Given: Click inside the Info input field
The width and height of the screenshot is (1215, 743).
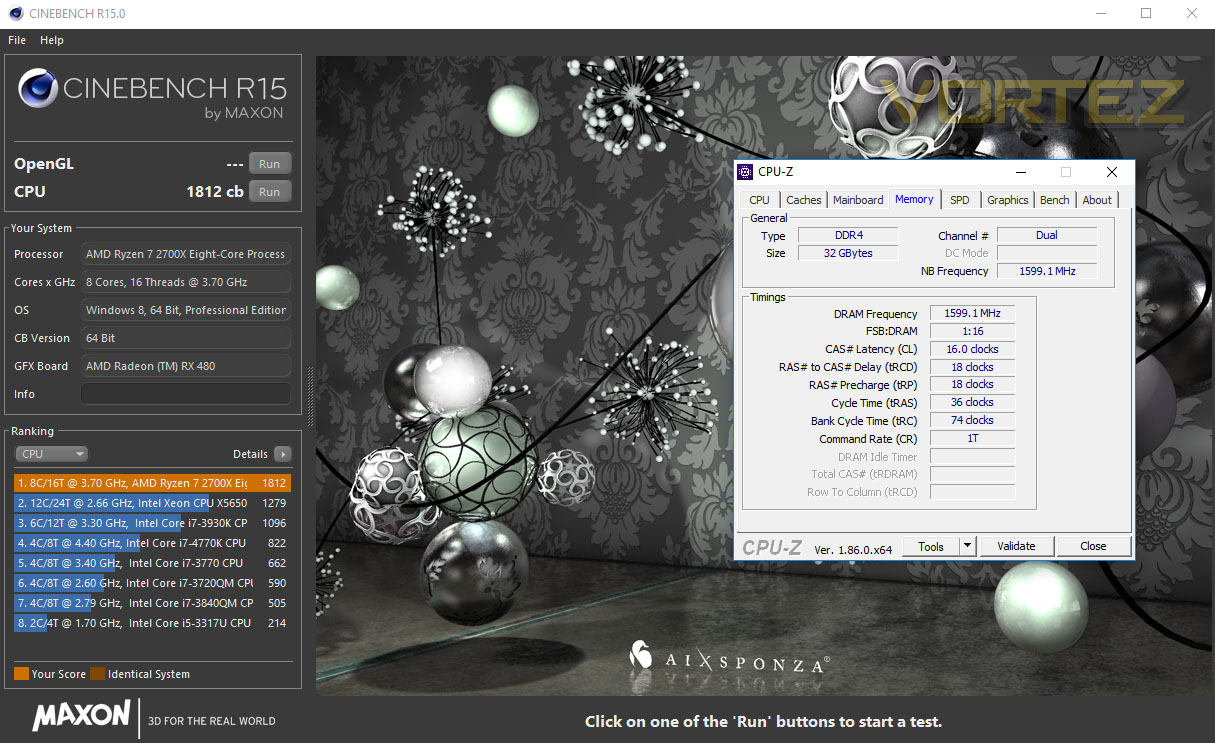Looking at the screenshot, I should (x=185, y=394).
